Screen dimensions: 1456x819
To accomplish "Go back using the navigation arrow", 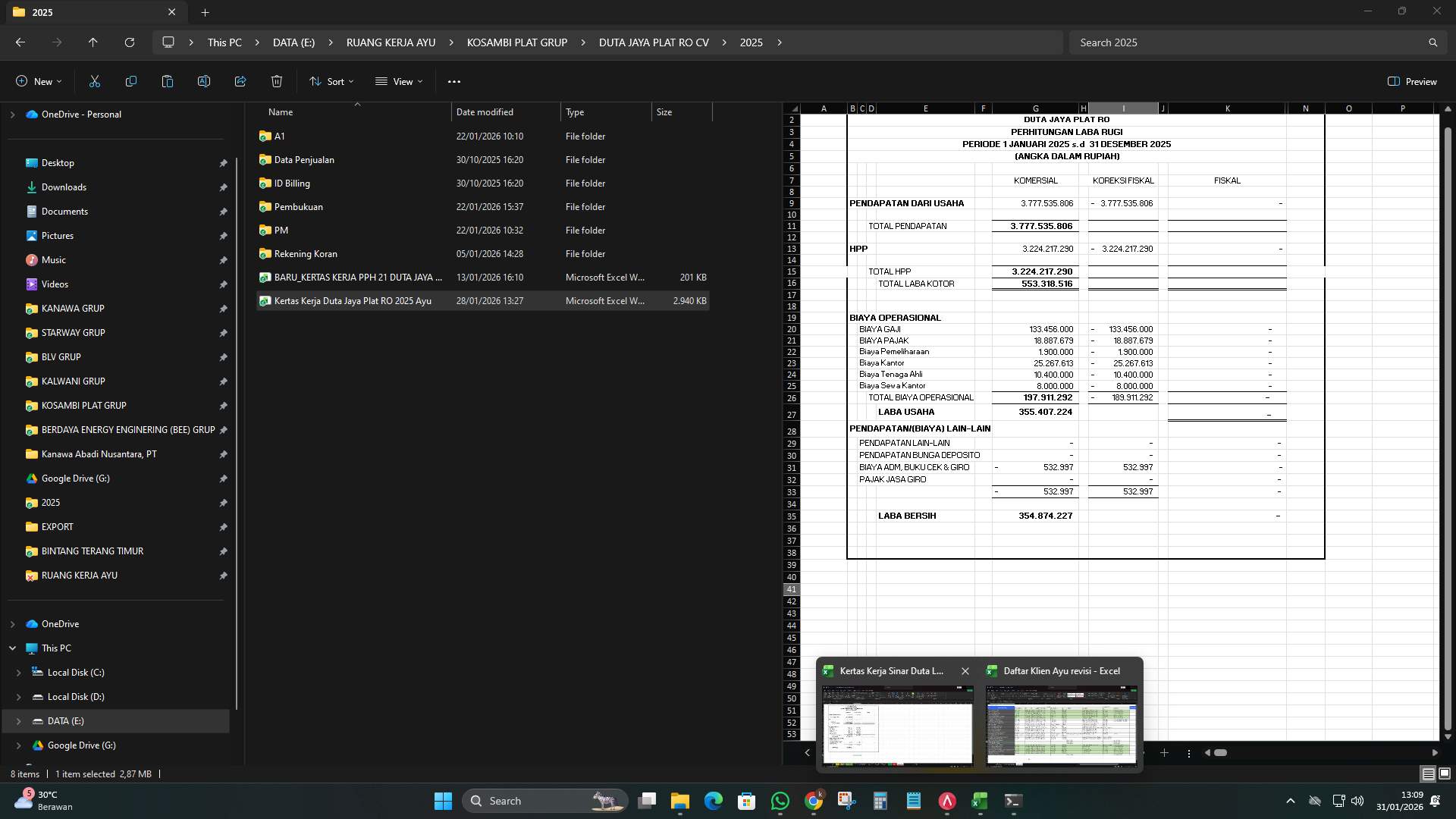I will coord(20,42).
